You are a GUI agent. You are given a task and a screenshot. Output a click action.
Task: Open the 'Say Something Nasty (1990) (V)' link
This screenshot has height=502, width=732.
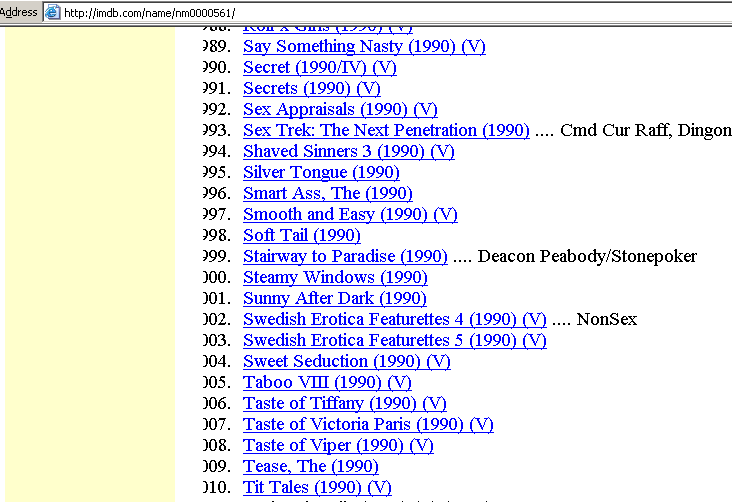click(364, 47)
